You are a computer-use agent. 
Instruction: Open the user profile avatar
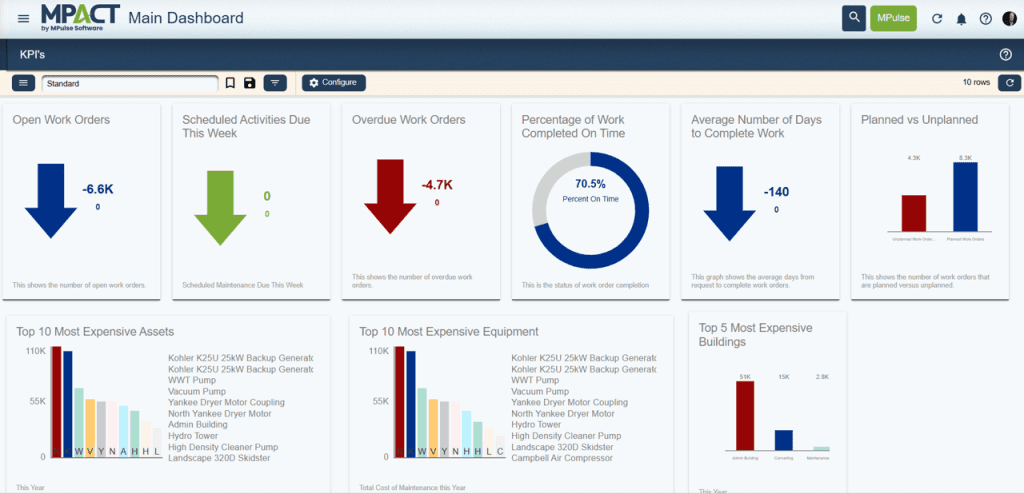1008,18
